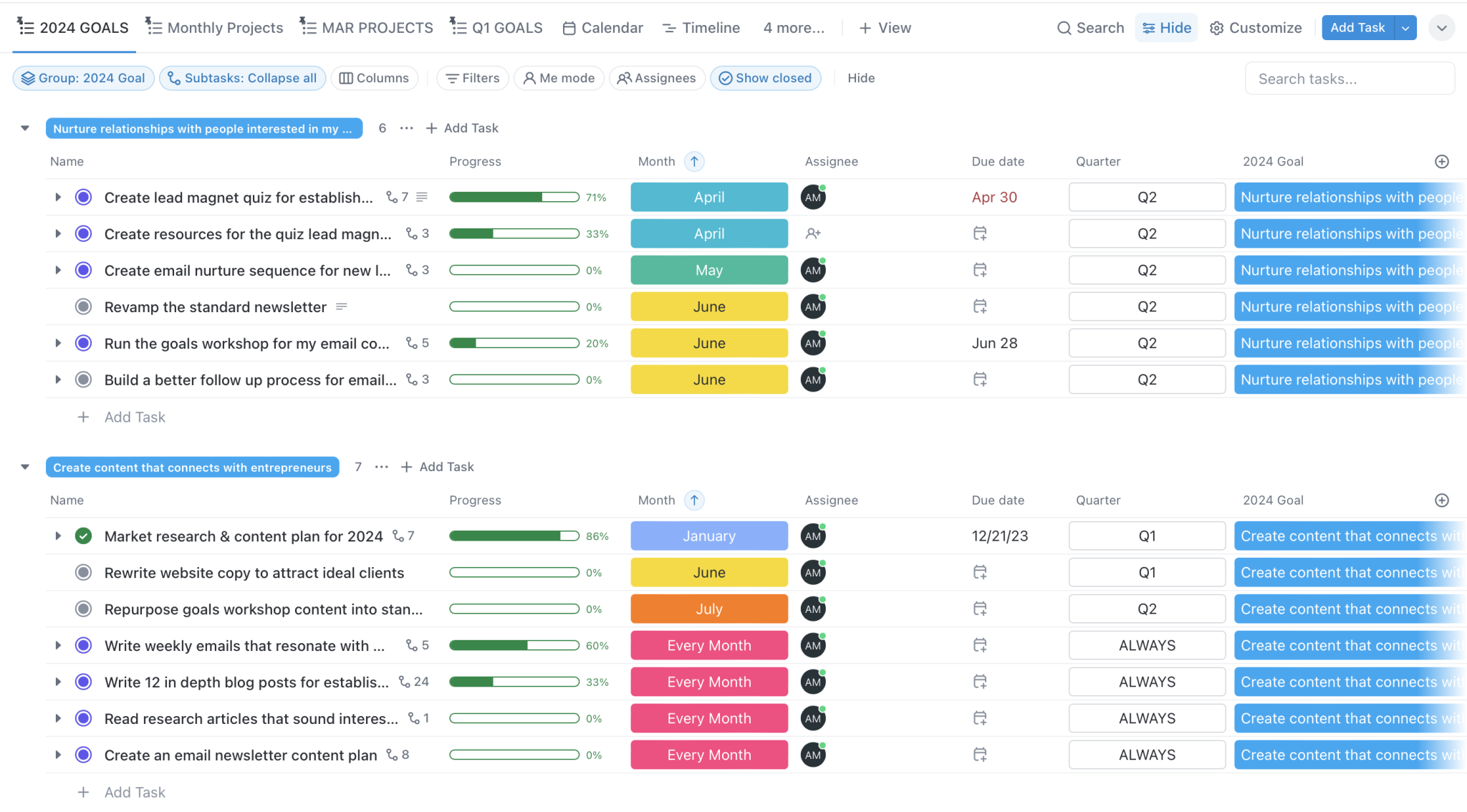Collapse the Nurture relationships group
The image size is (1467, 812).
tap(25, 127)
